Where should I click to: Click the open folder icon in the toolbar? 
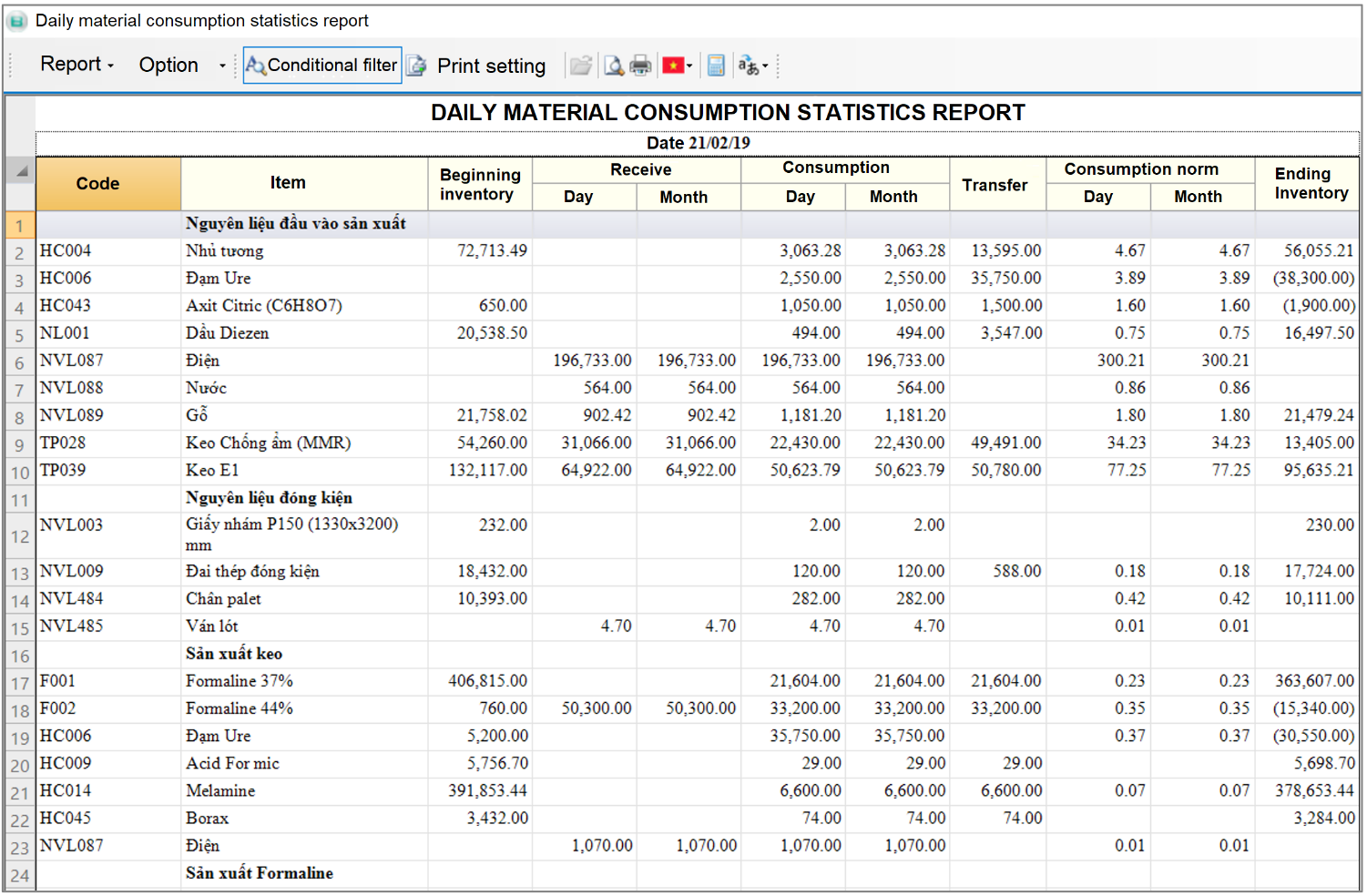tap(580, 66)
